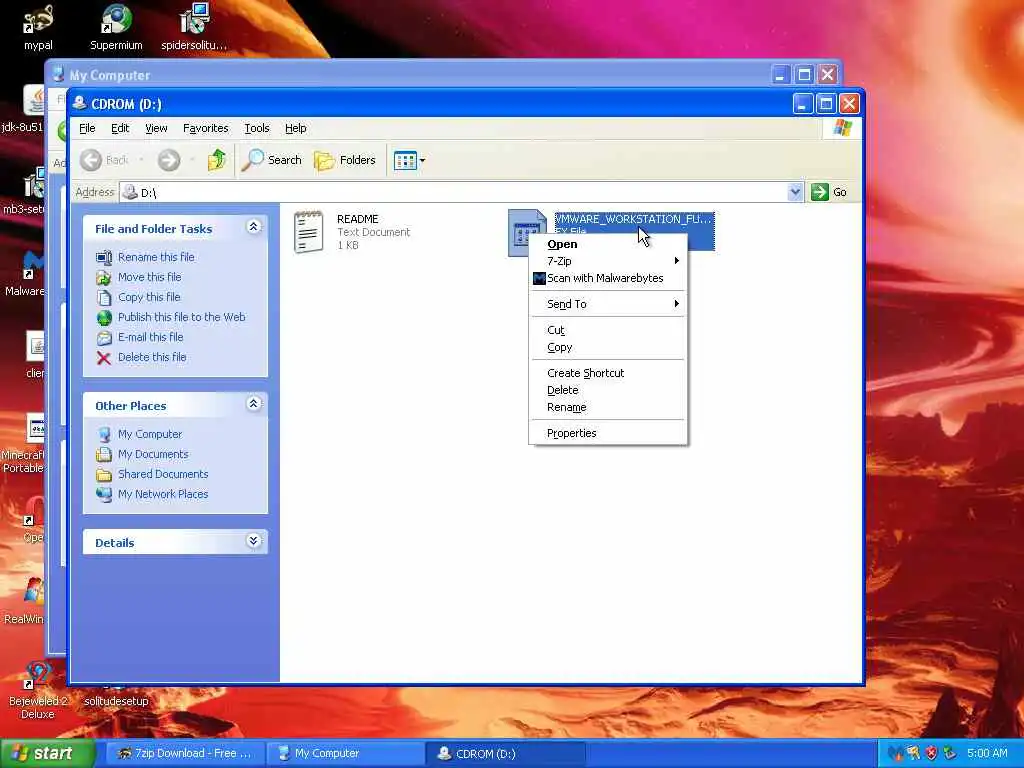Go up one folder level
Screen dimensions: 1024x768
tap(217, 160)
